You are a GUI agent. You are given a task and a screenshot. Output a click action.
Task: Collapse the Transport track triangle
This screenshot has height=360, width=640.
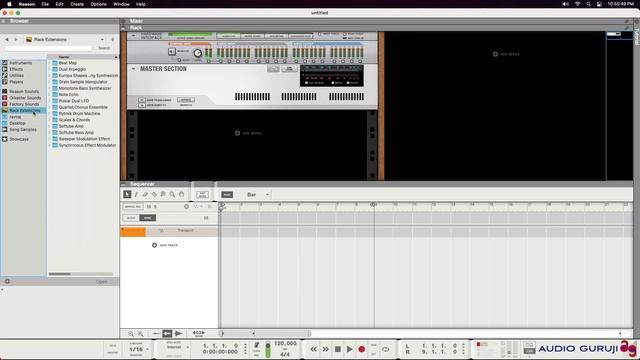122,230
